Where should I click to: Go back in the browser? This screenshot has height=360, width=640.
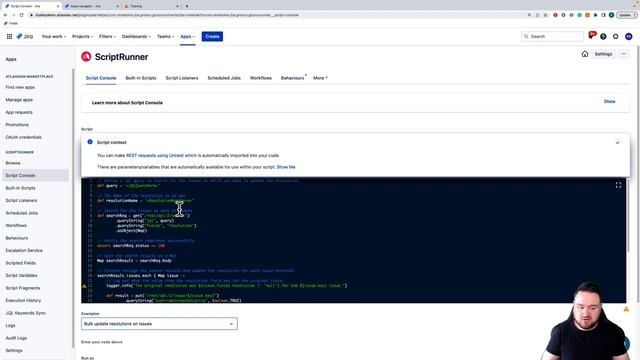(x=5, y=15)
